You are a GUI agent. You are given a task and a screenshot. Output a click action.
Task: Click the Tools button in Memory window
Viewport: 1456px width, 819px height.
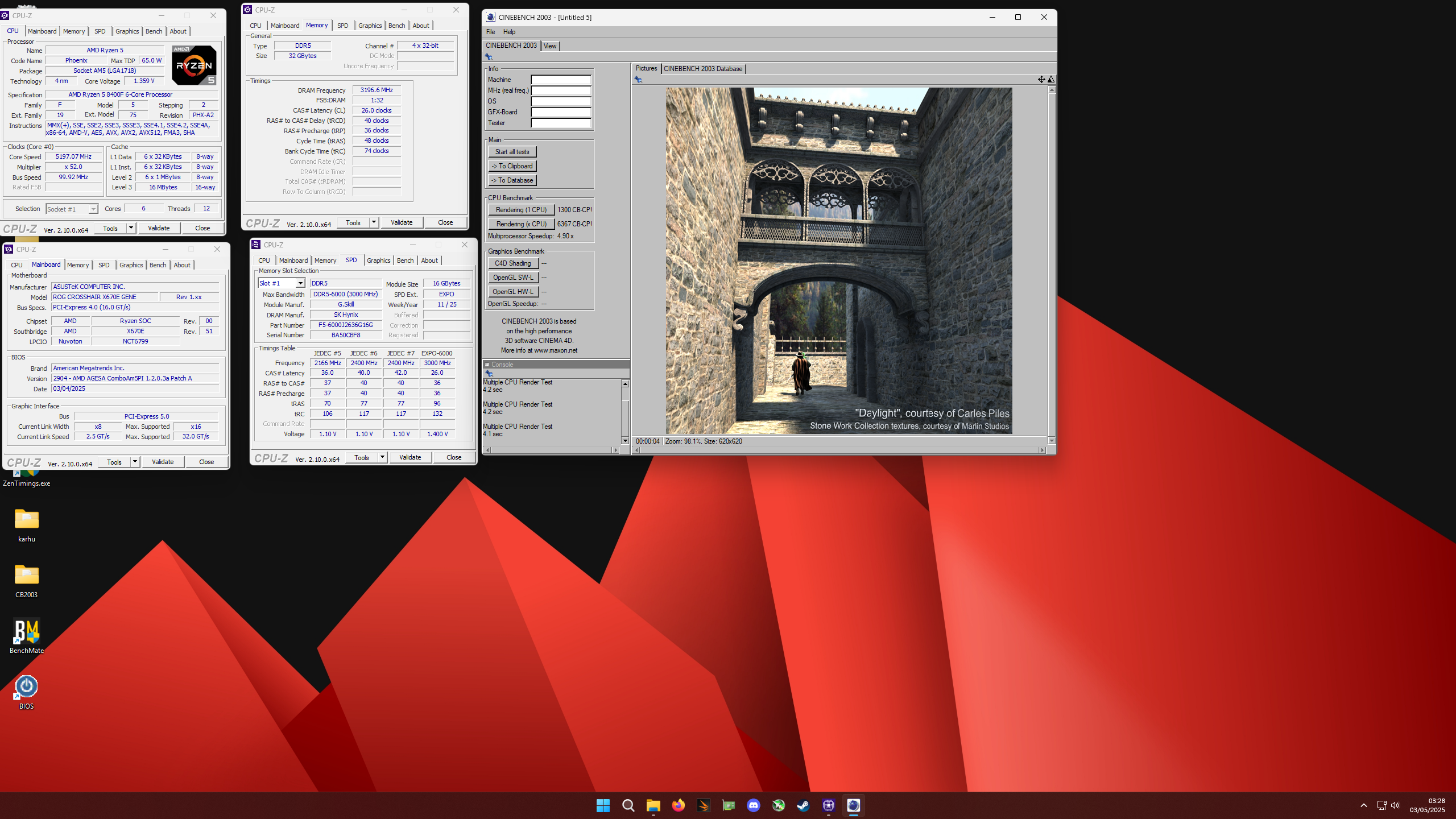click(353, 222)
